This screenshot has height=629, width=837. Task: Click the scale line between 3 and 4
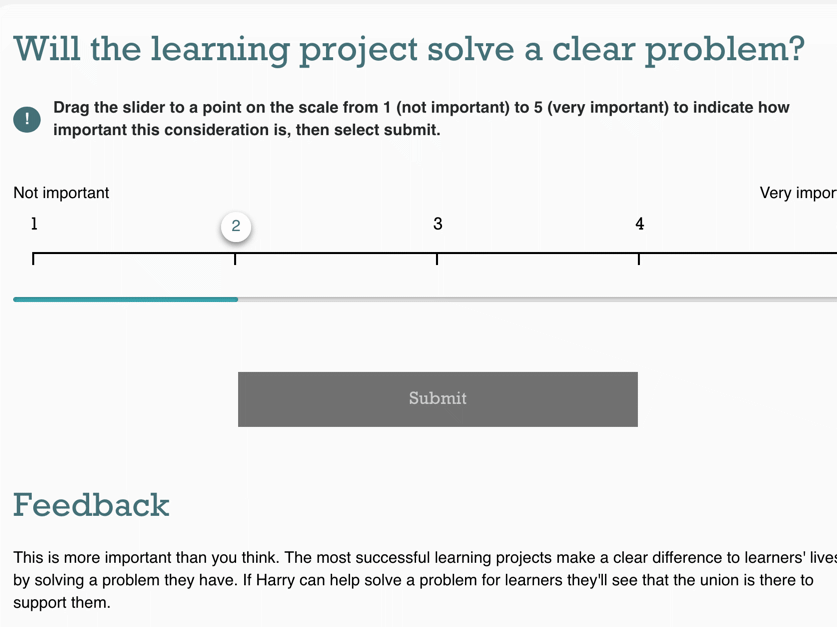pos(538,253)
